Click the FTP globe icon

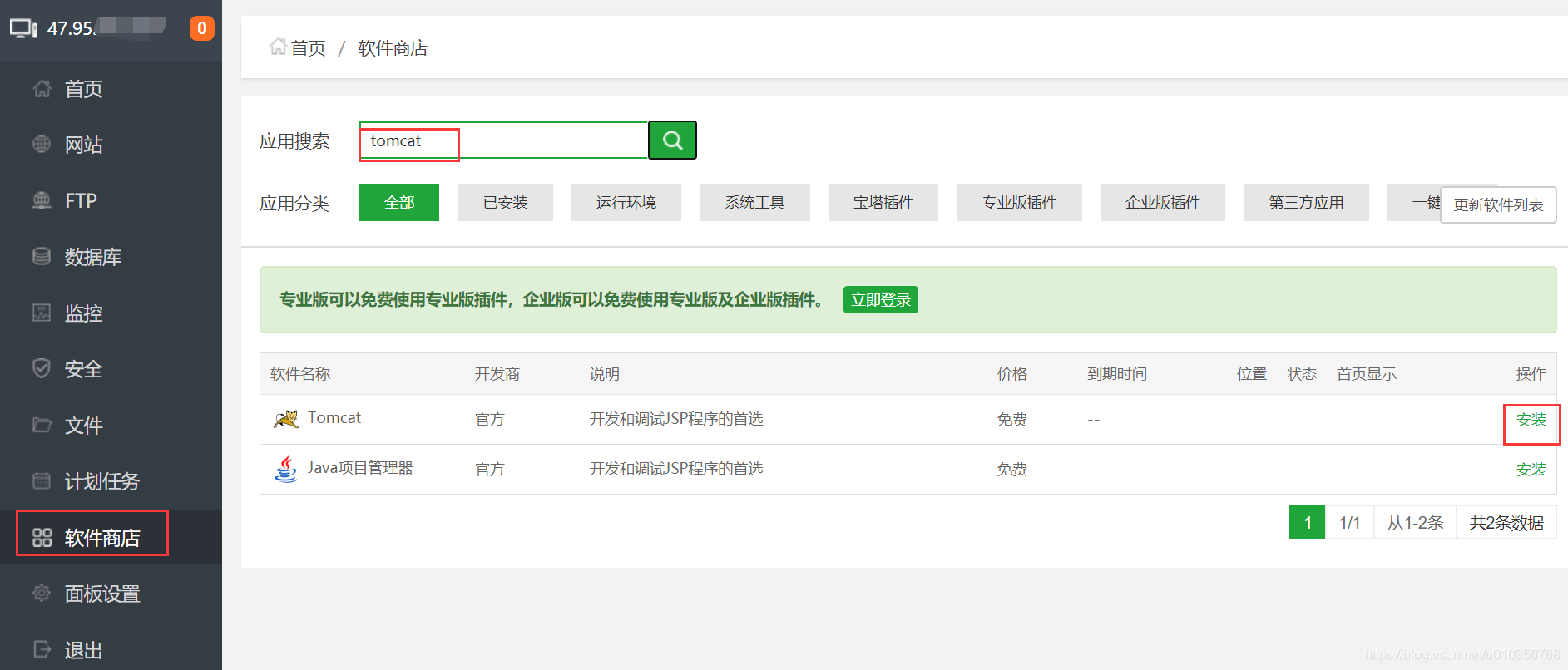coord(42,200)
